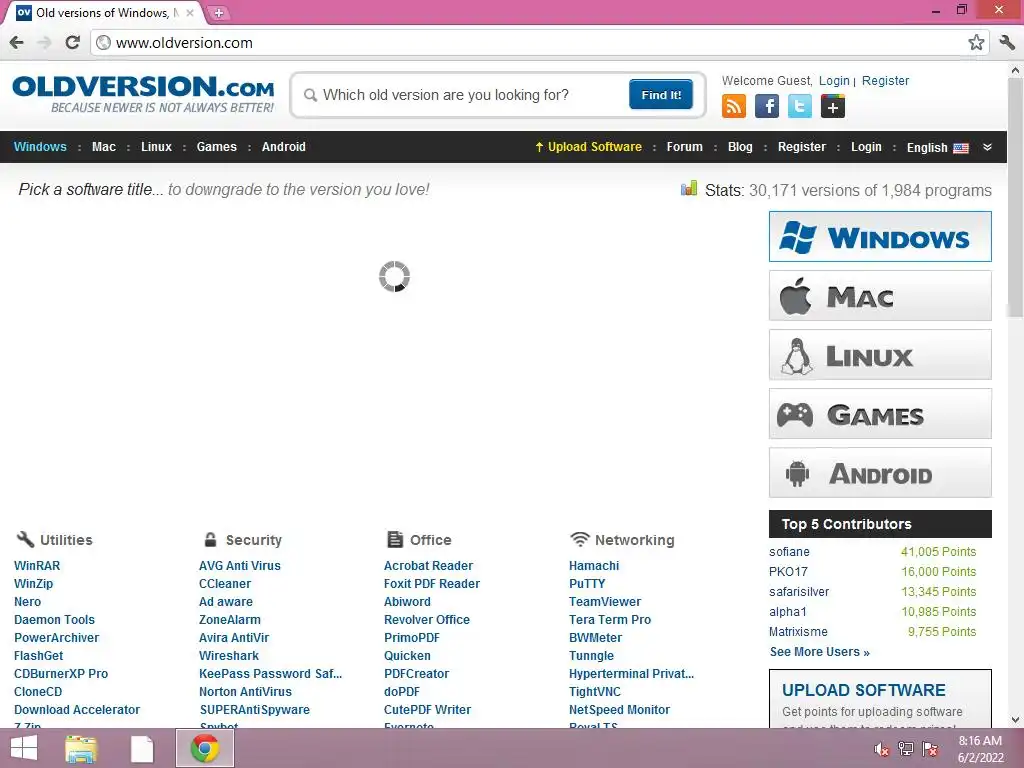The image size is (1024, 768).
Task: Select the large Mac platform button
Action: (880, 296)
